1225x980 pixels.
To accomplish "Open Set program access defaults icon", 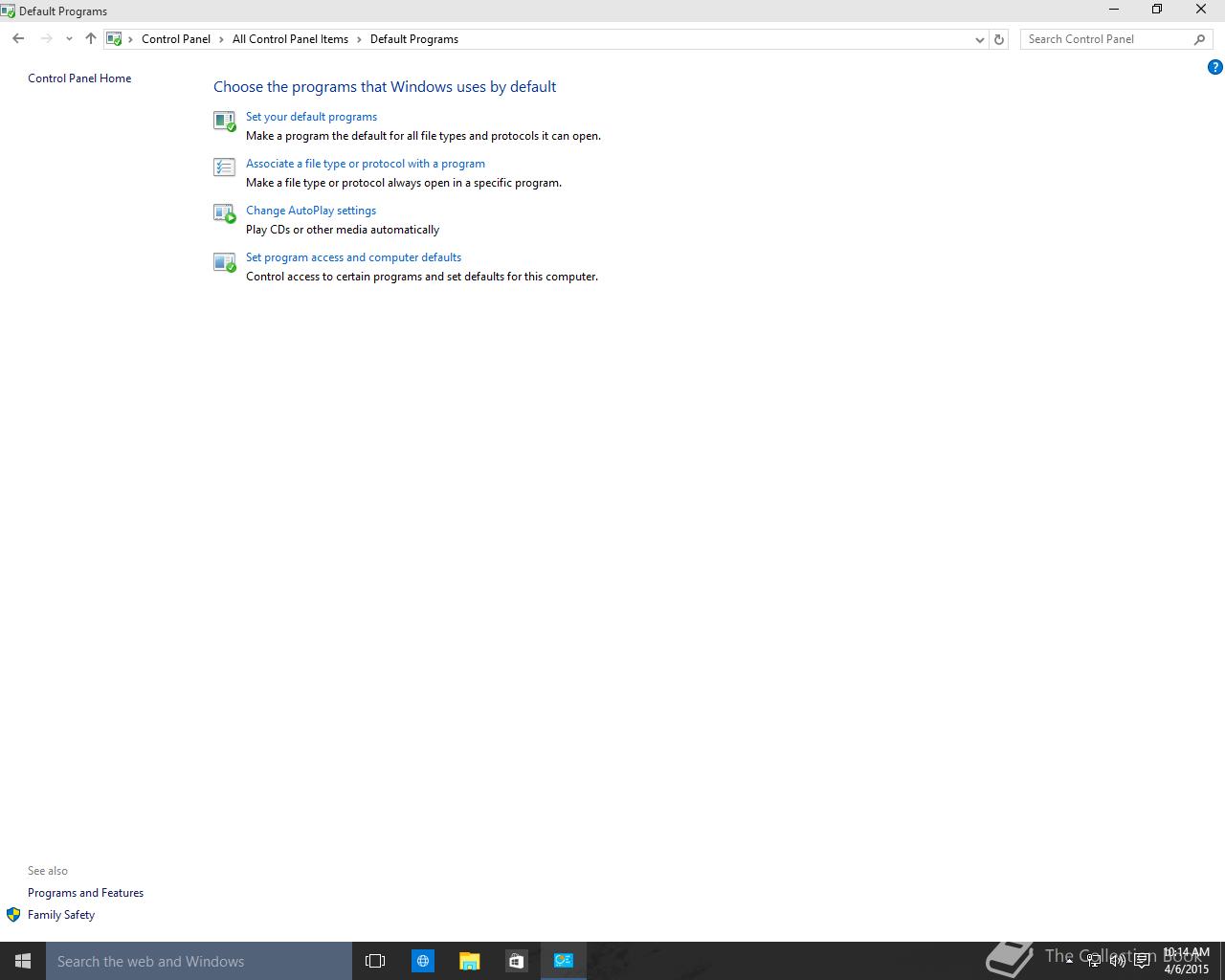I will (x=224, y=261).
